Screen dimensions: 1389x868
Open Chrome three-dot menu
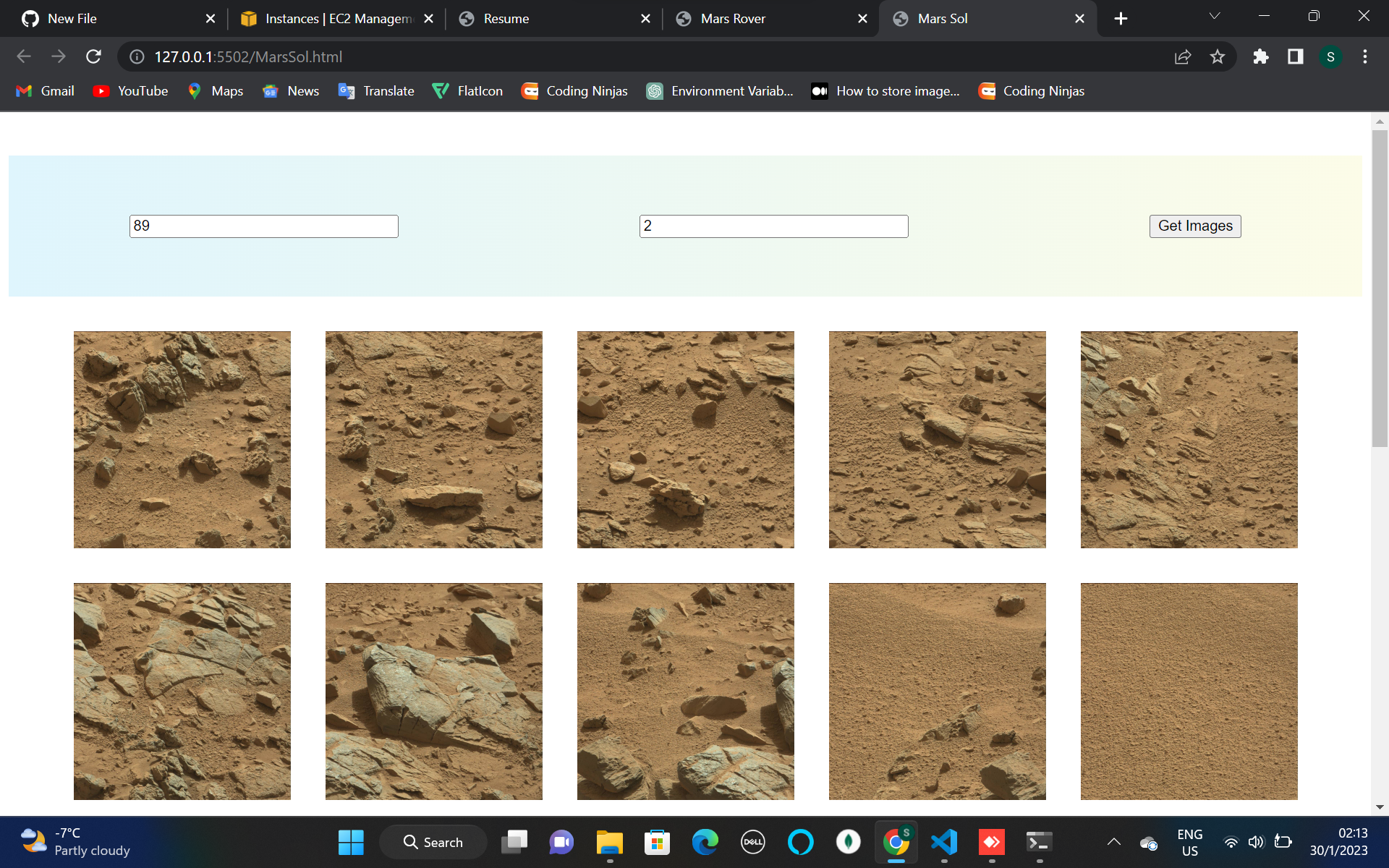coord(1364,56)
